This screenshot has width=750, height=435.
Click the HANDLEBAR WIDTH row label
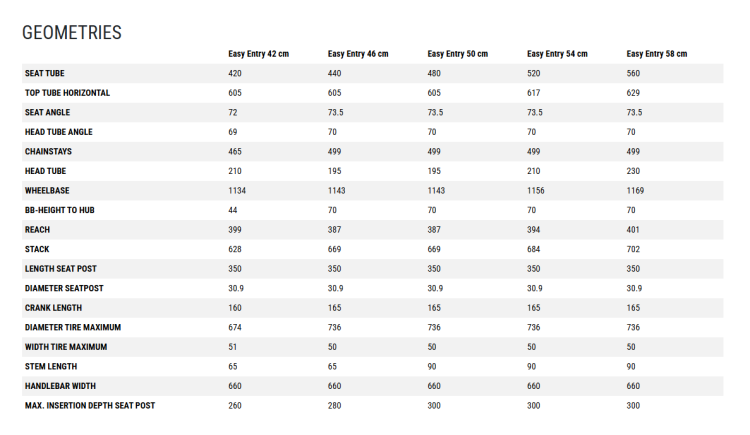point(60,386)
